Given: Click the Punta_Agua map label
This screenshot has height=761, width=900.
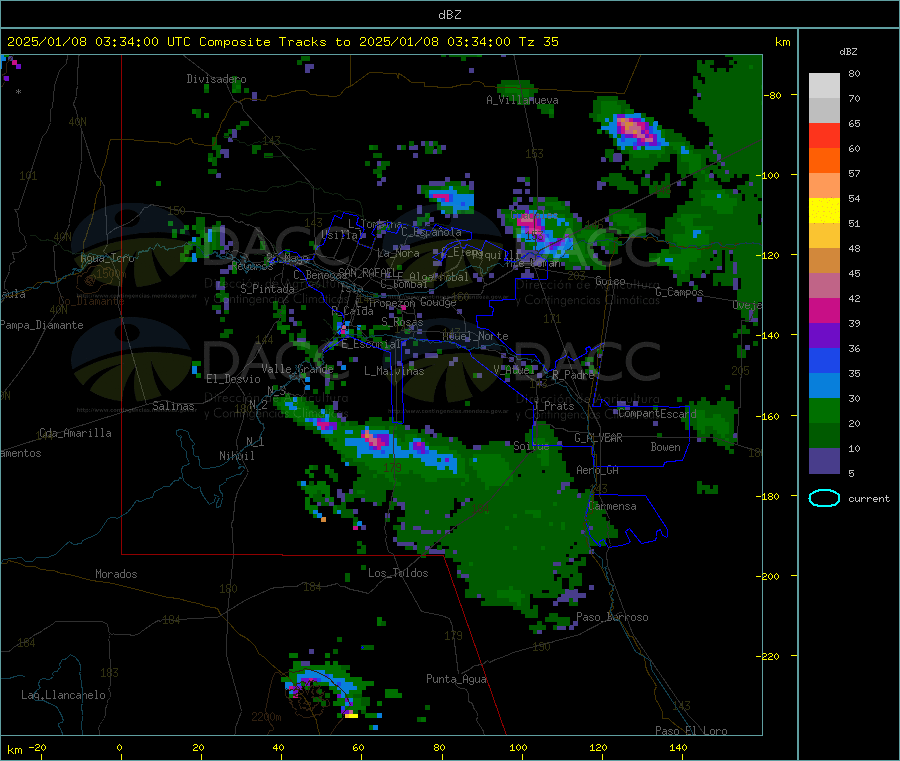Looking at the screenshot, I should click(456, 679).
